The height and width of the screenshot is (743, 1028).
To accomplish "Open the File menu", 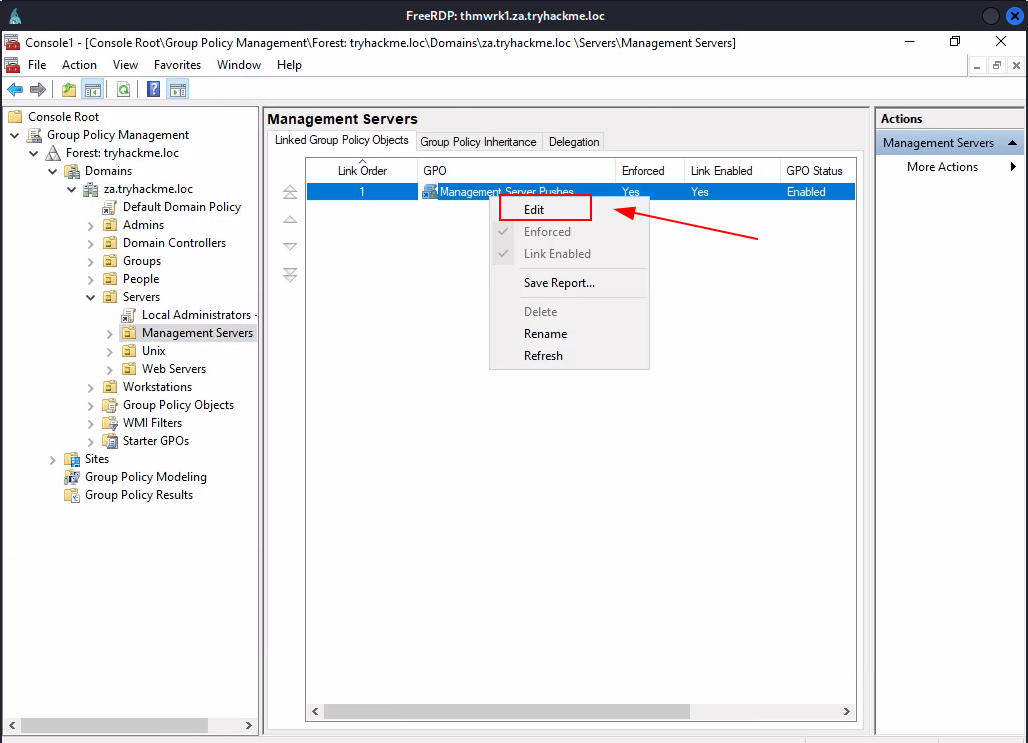I will click(37, 65).
